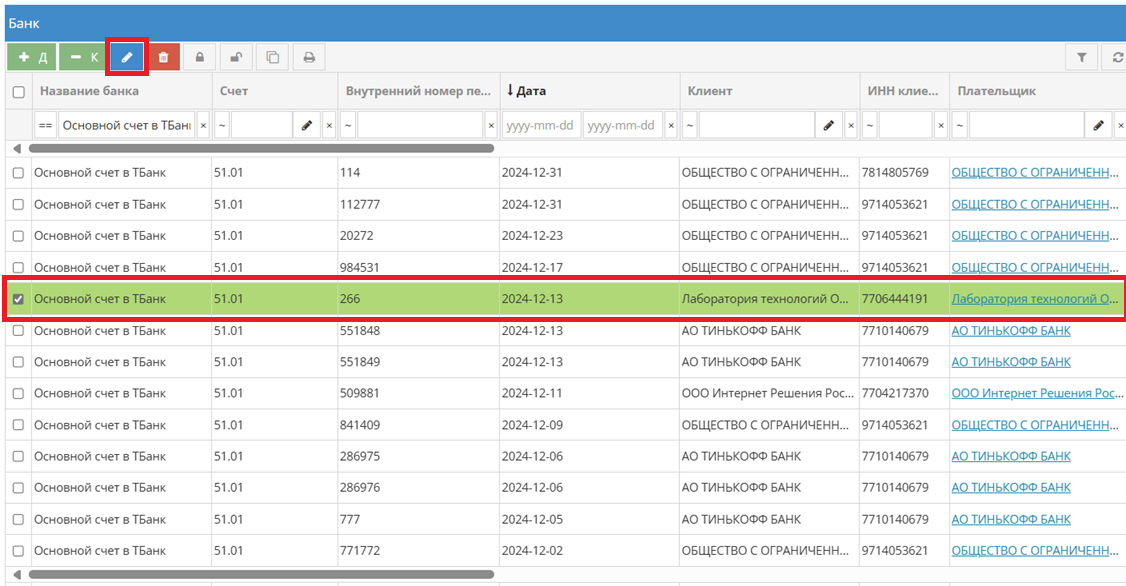Open the funnel filter button
The height and width of the screenshot is (586, 1126).
(1081, 58)
